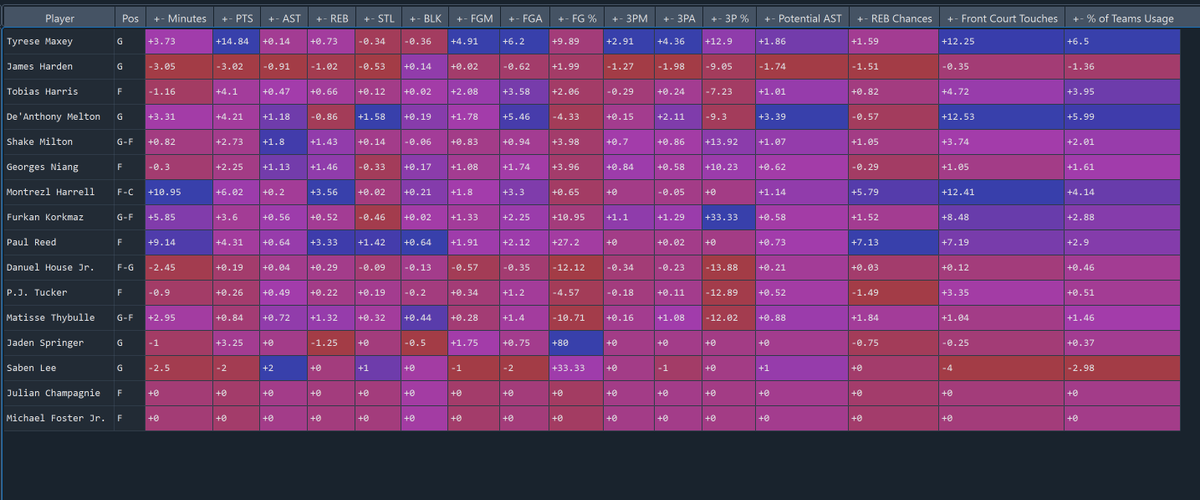Sort by the +- PTS column header
1200x500 pixels.
(x=236, y=18)
